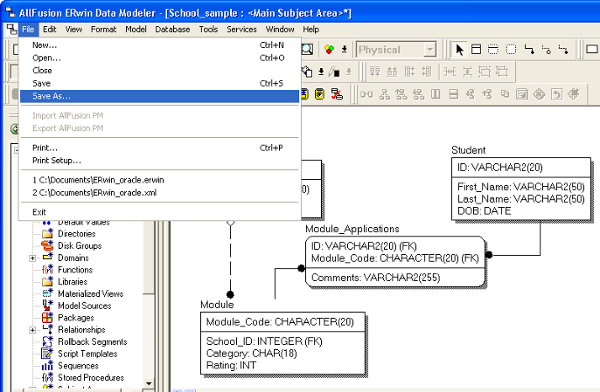Click the Disk Groups orange disks icon
Viewport: 600px width, 392px height.
click(47, 245)
